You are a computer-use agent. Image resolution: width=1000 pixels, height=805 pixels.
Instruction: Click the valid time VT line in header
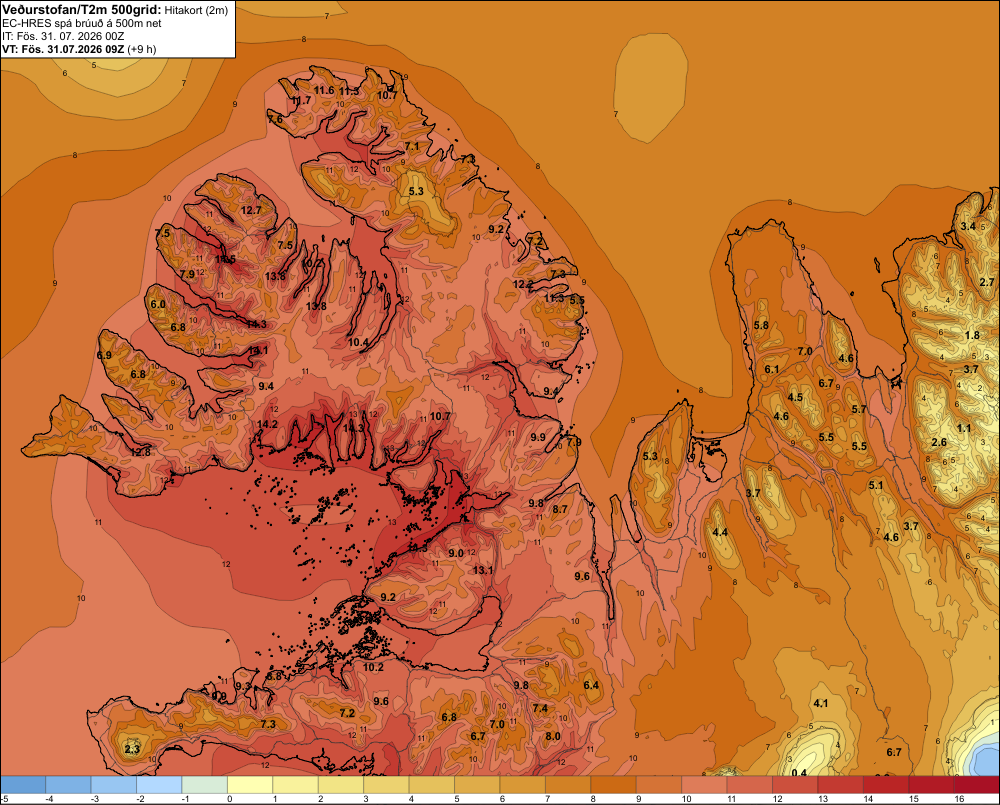click(x=79, y=49)
